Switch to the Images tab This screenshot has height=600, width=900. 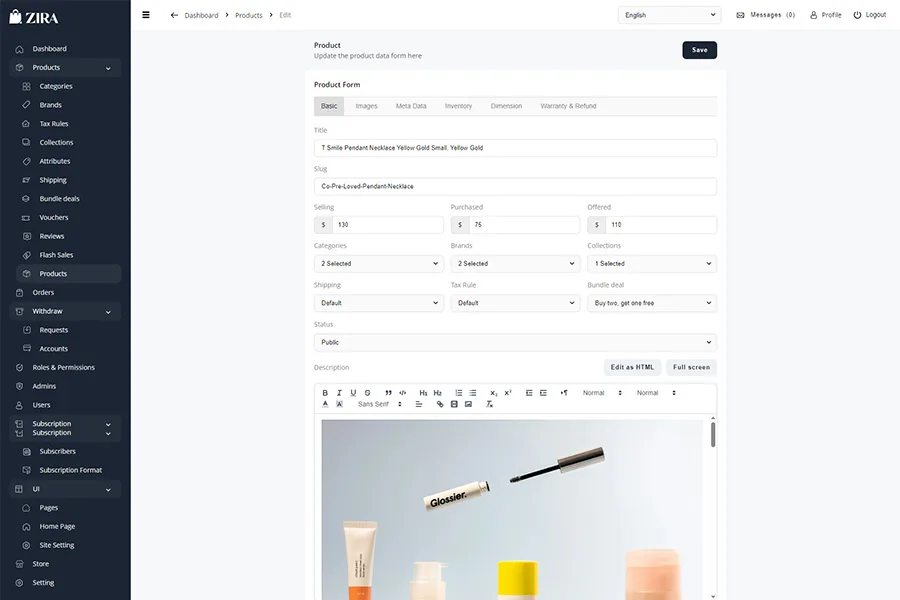tap(366, 106)
